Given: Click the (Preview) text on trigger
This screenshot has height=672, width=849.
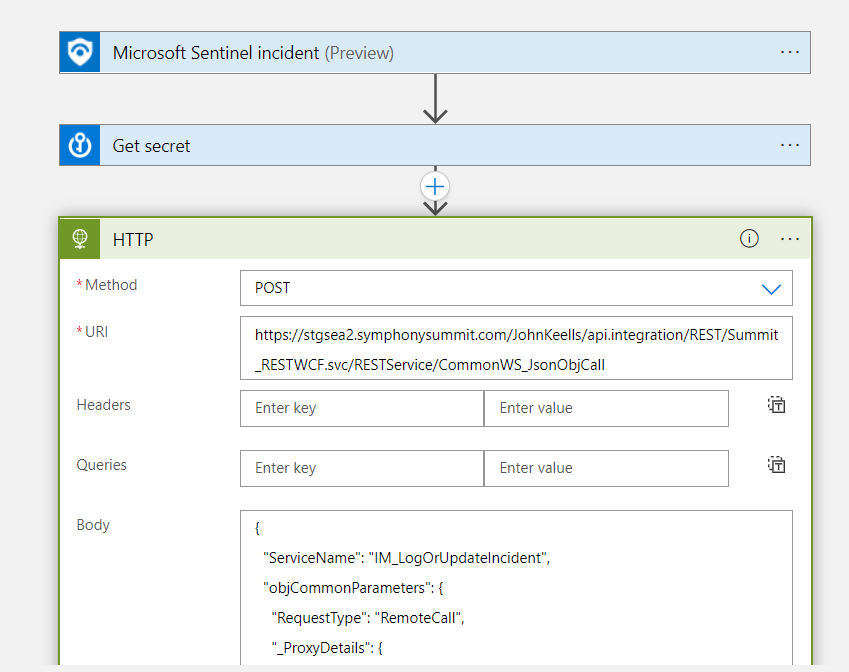Looking at the screenshot, I should (359, 53).
